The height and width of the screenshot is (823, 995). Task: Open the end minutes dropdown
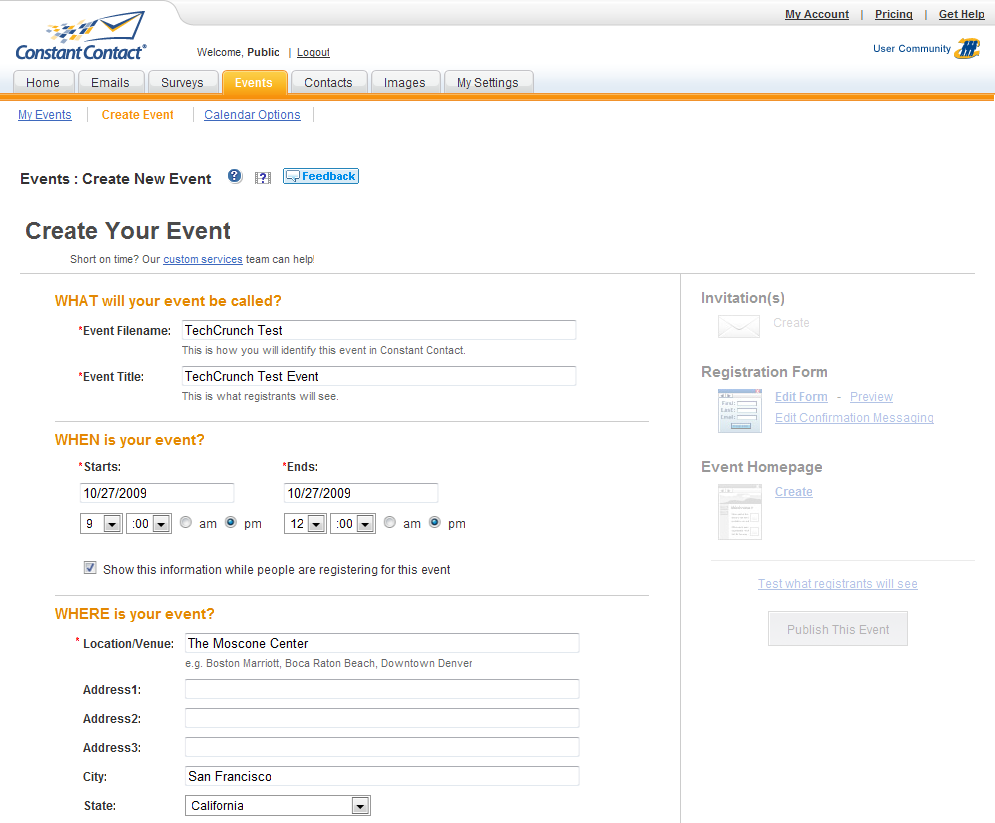coord(352,523)
